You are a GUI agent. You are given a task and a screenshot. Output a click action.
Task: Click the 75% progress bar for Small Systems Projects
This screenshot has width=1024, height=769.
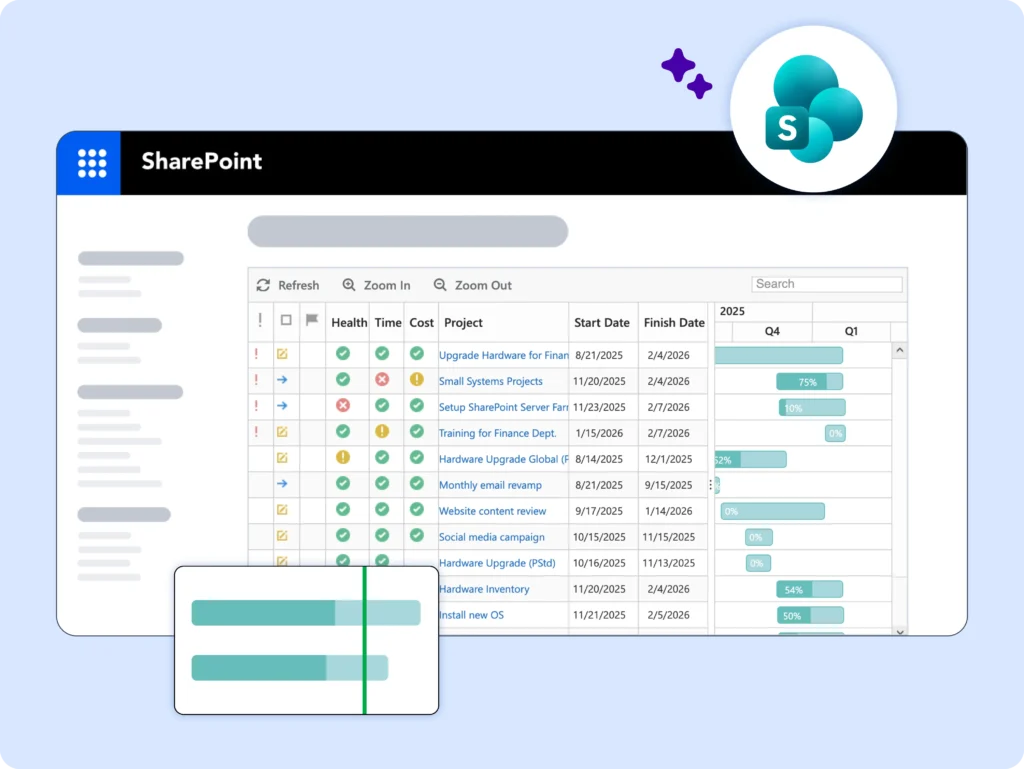pos(809,381)
